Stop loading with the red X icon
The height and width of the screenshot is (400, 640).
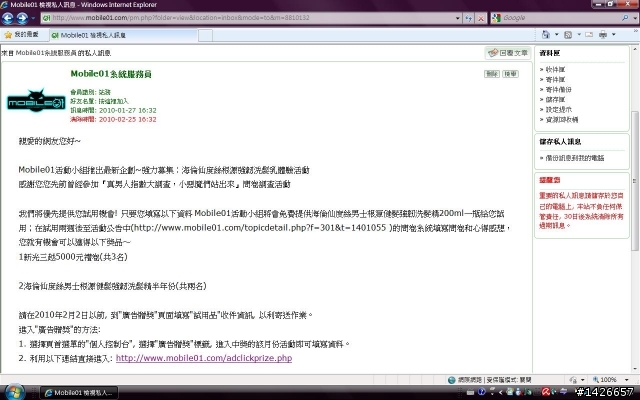pyautogui.click(x=481, y=18)
